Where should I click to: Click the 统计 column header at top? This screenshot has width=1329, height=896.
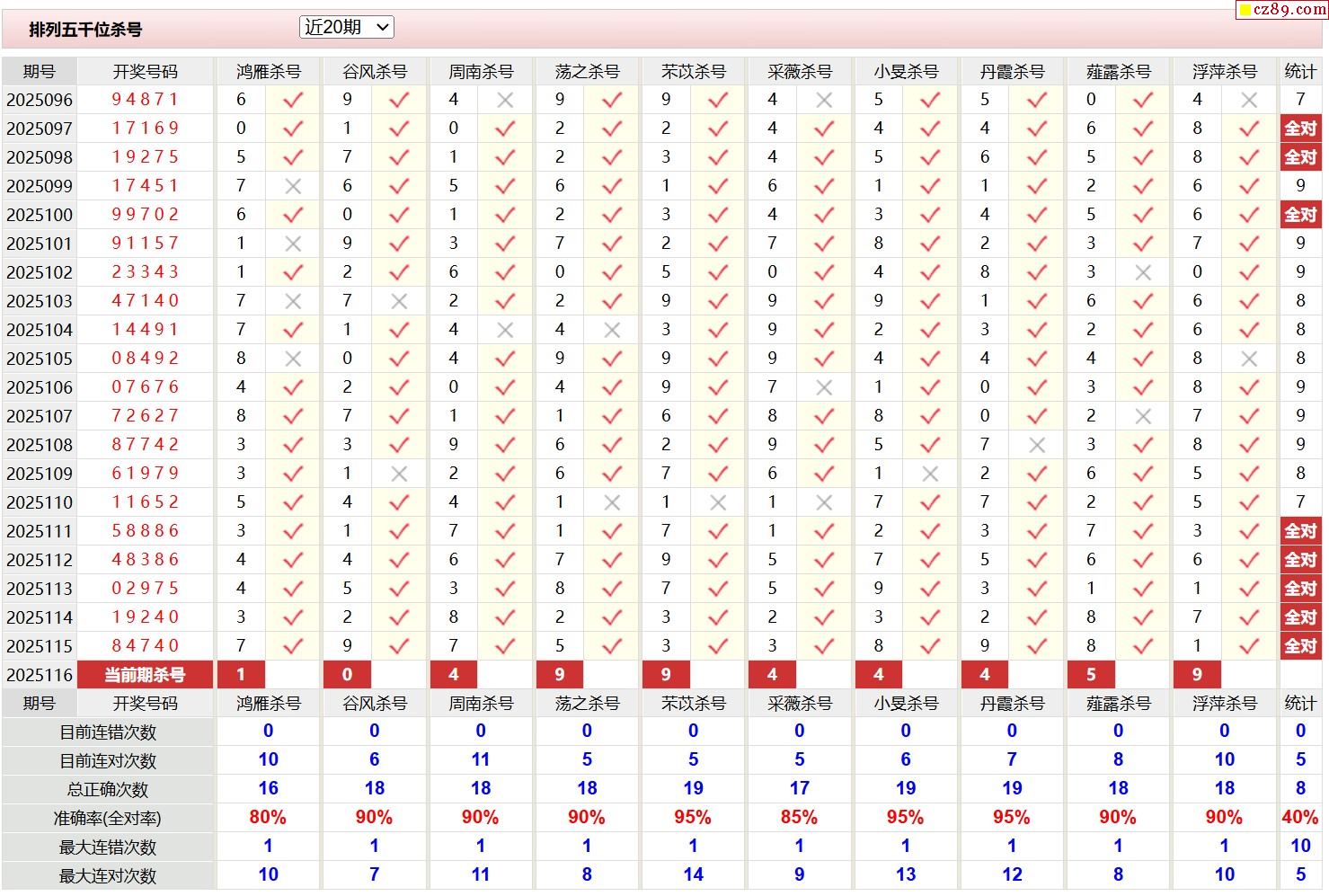1300,72
